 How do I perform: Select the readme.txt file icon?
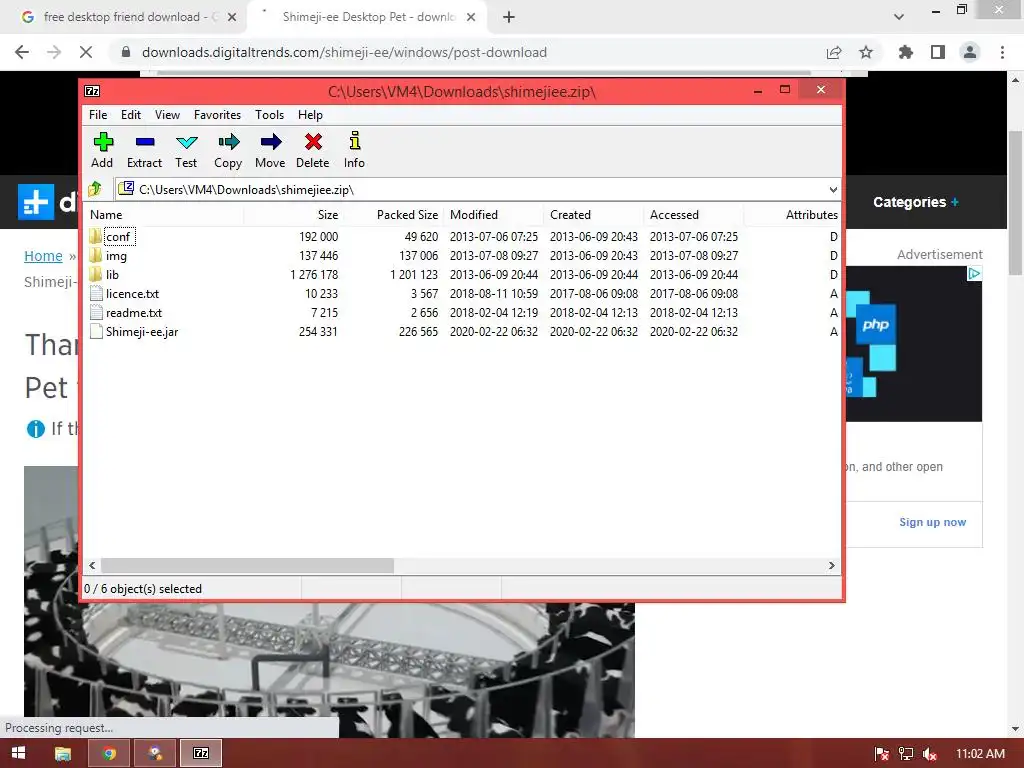(x=96, y=312)
